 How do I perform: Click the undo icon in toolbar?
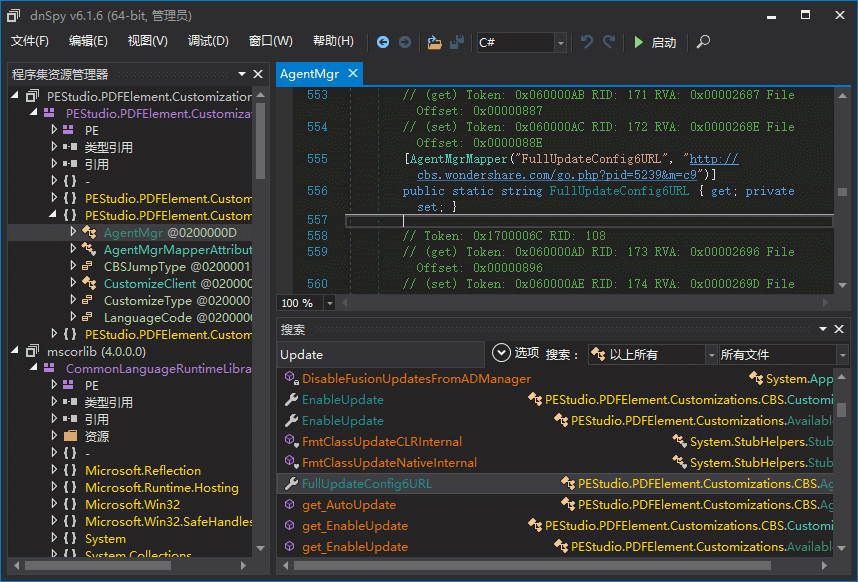pyautogui.click(x=587, y=42)
